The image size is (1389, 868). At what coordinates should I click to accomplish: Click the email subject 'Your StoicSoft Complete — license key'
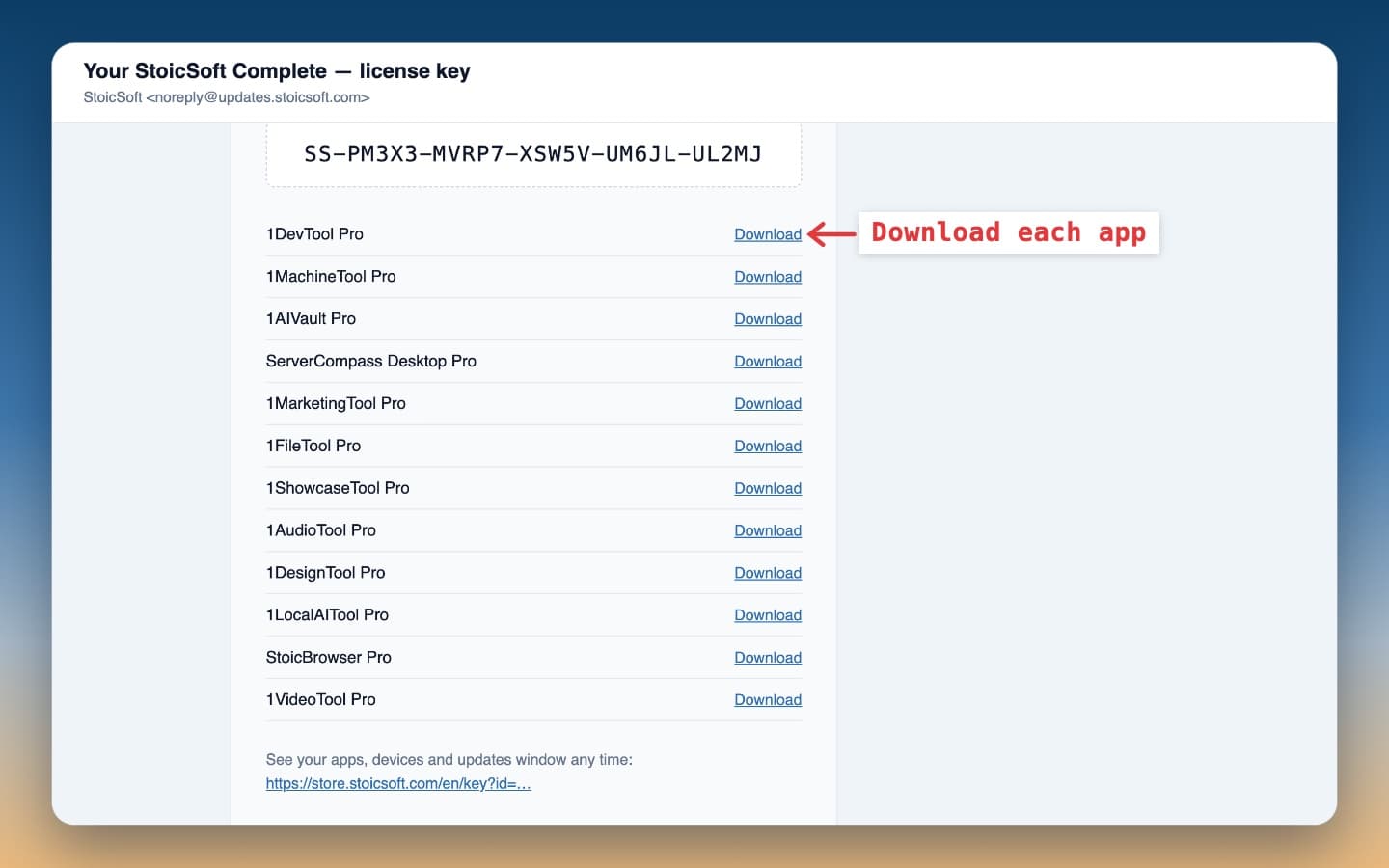pos(277,71)
